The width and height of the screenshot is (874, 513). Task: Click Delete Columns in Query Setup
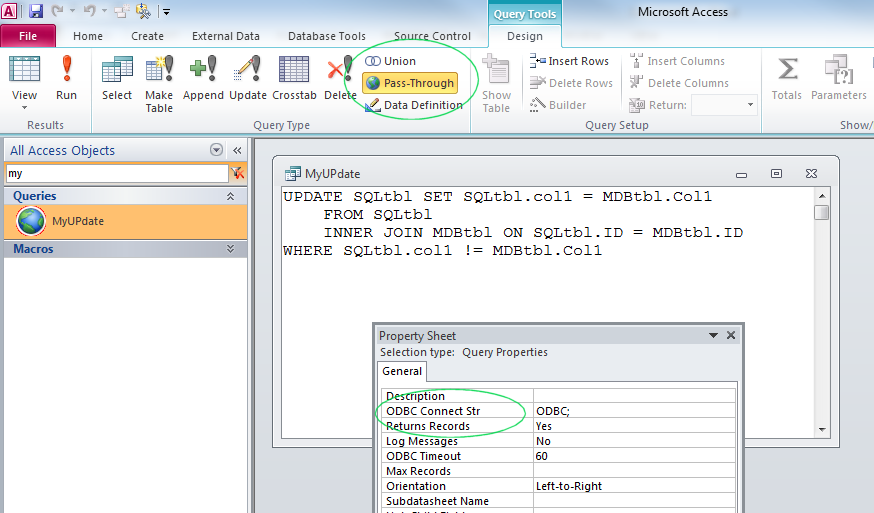click(679, 83)
